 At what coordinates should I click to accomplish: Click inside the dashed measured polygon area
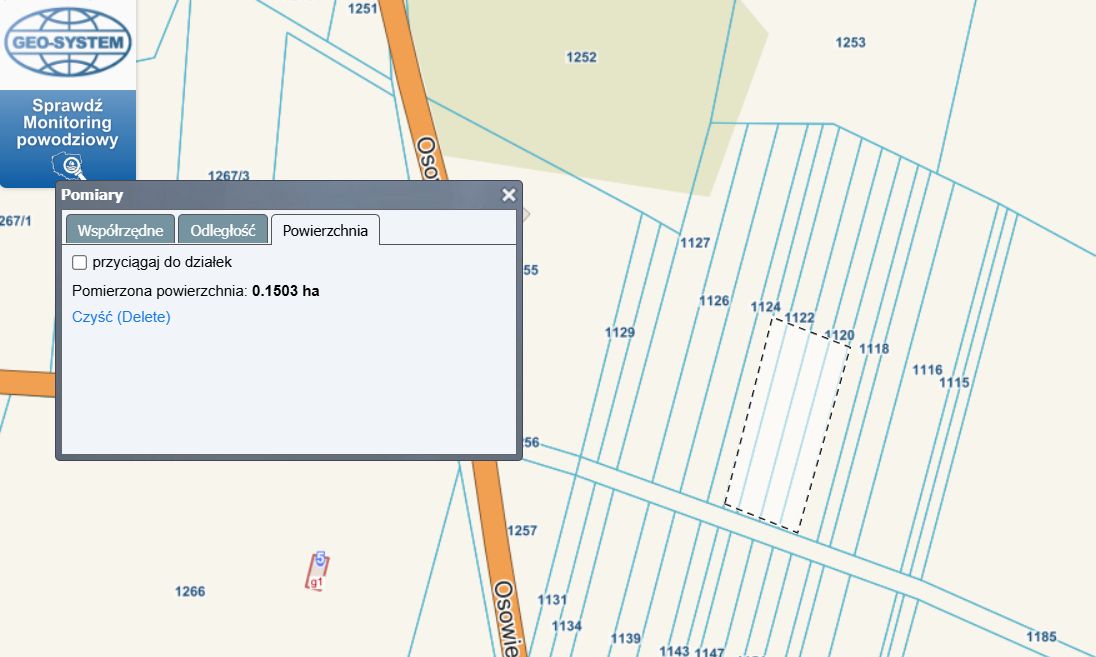788,425
